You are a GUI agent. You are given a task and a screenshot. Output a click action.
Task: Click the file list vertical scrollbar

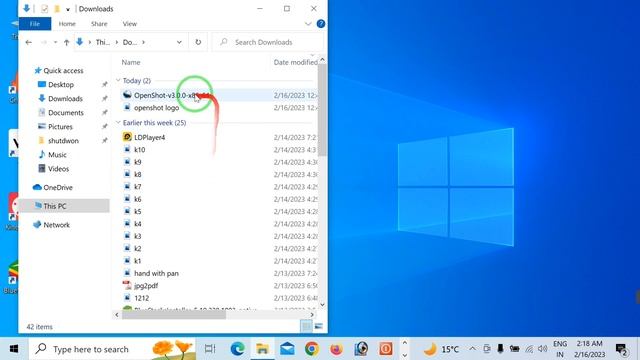point(322,110)
